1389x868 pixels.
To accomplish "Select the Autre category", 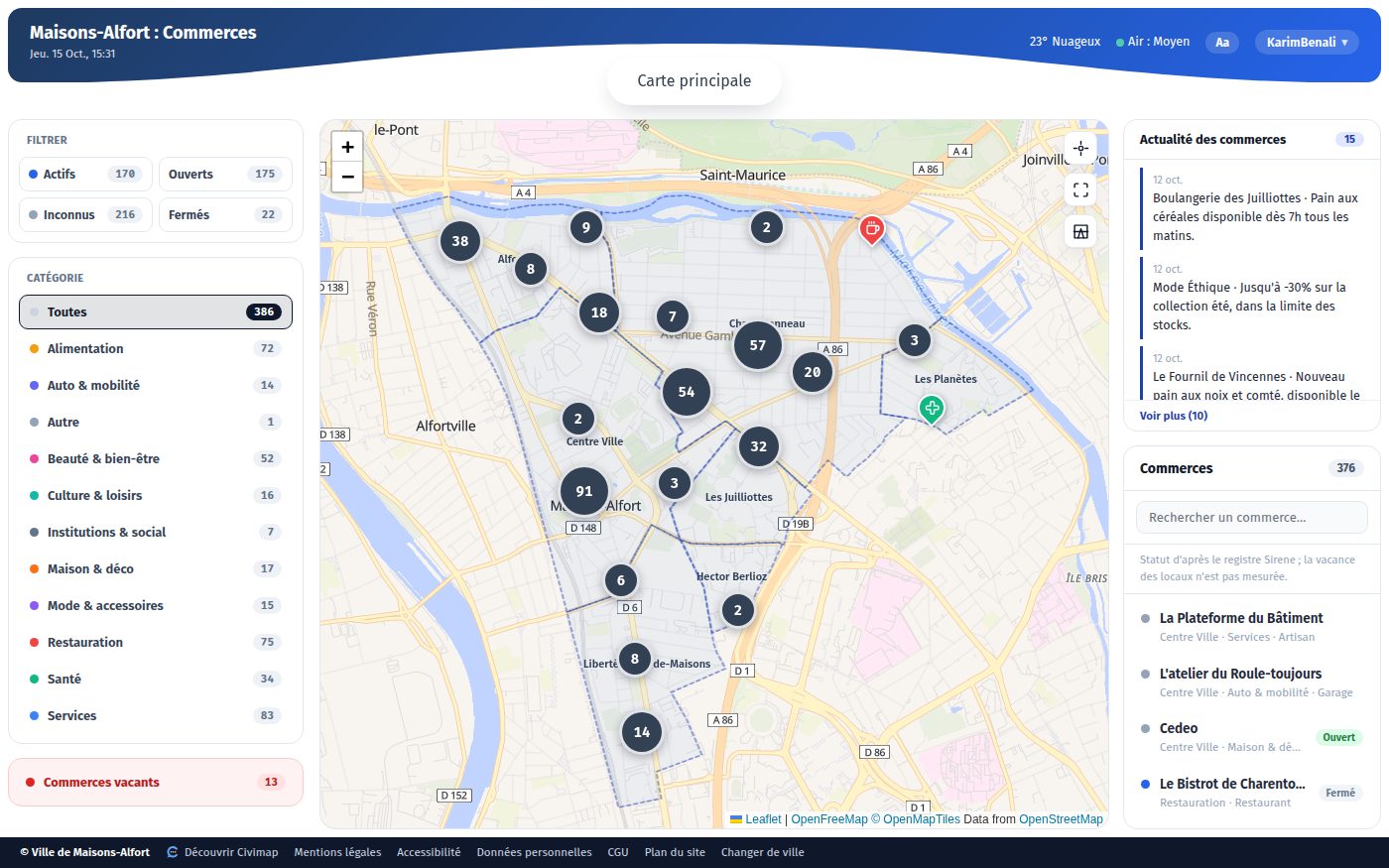I will coord(156,422).
